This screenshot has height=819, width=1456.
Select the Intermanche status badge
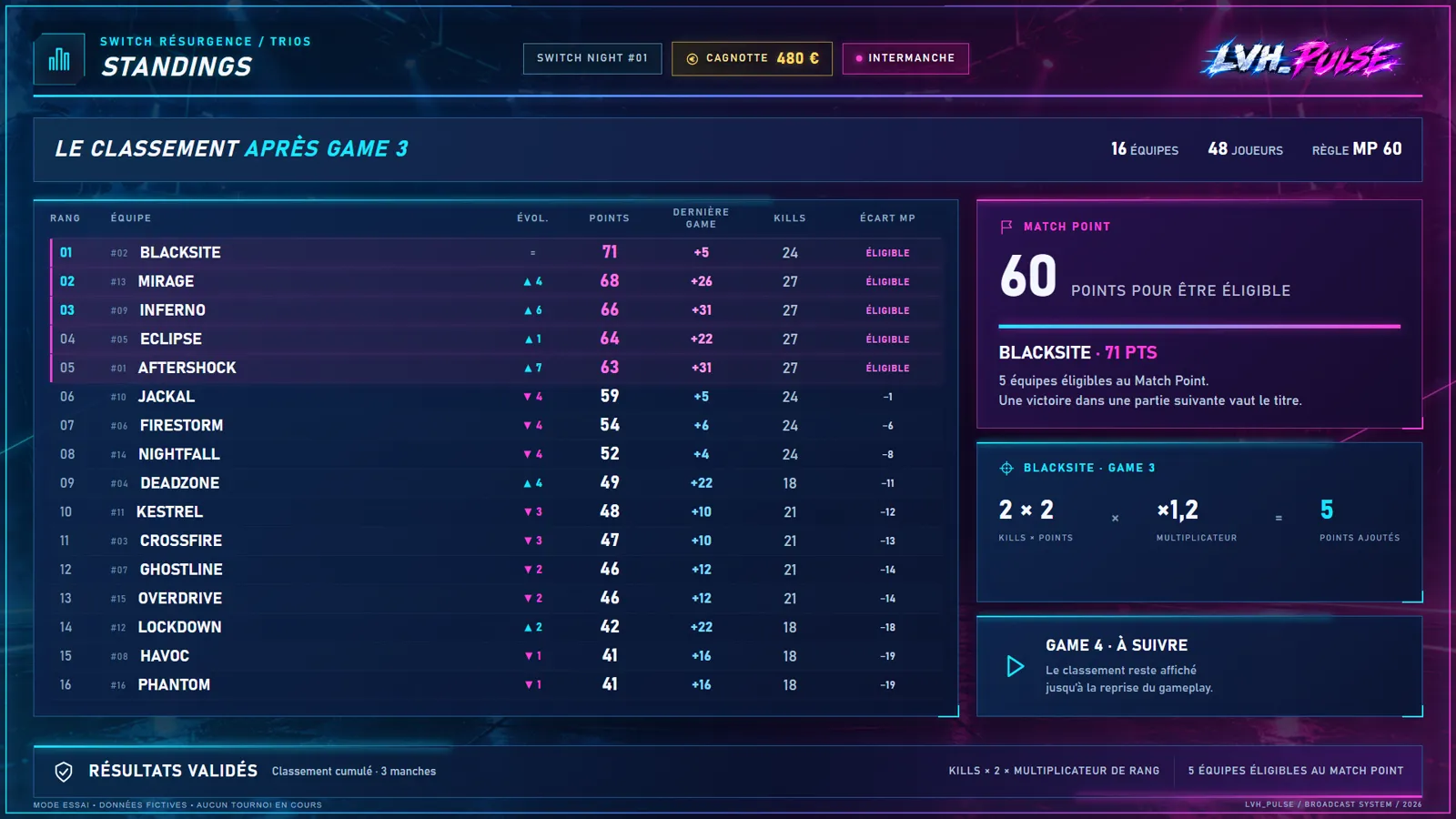(x=905, y=58)
